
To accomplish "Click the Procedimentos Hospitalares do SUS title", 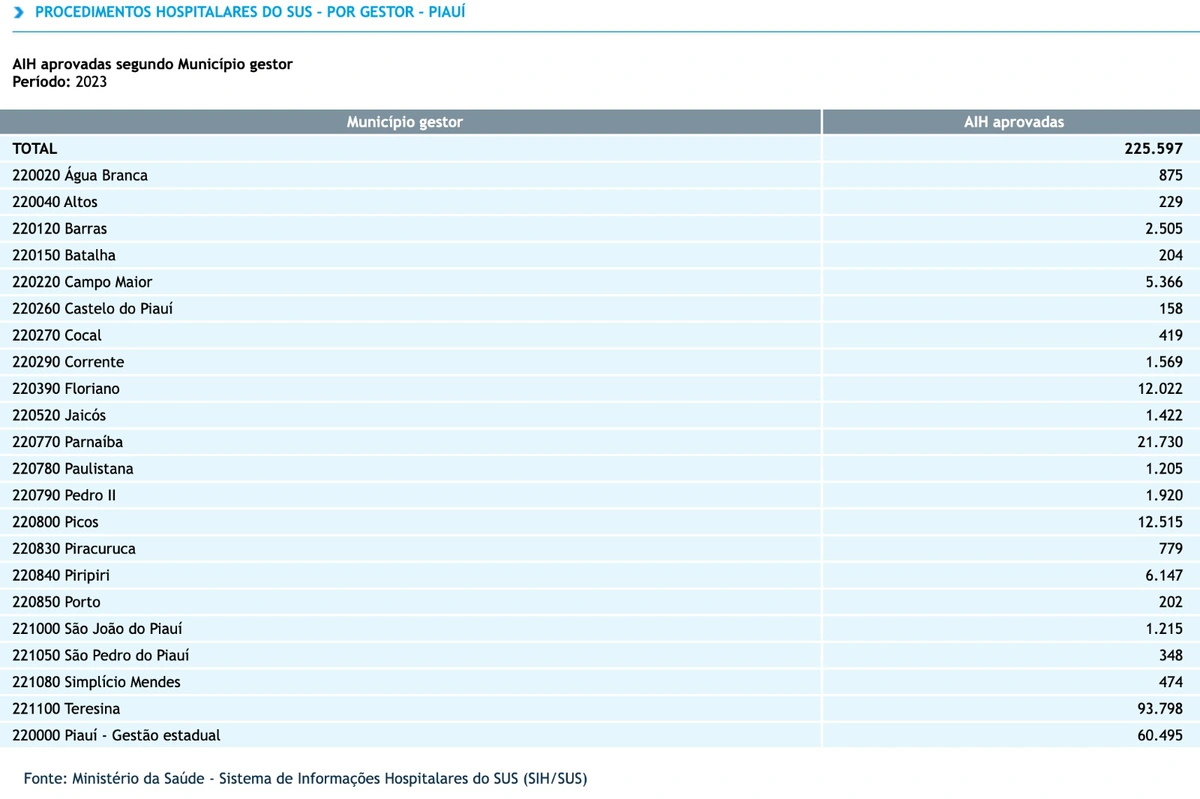I will 250,13.
